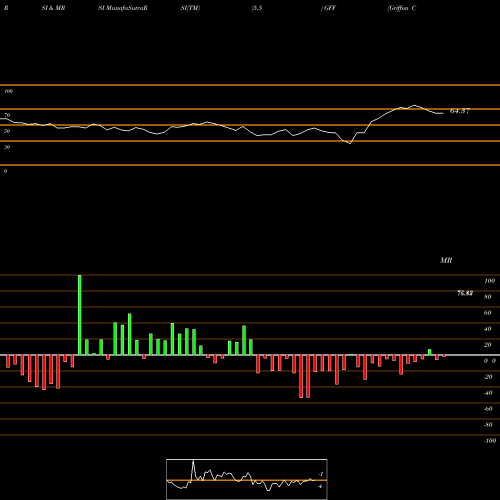Screen dimensions: 500x500
Task: Click the 70 label on RSI axis
Action: tap(7, 115)
